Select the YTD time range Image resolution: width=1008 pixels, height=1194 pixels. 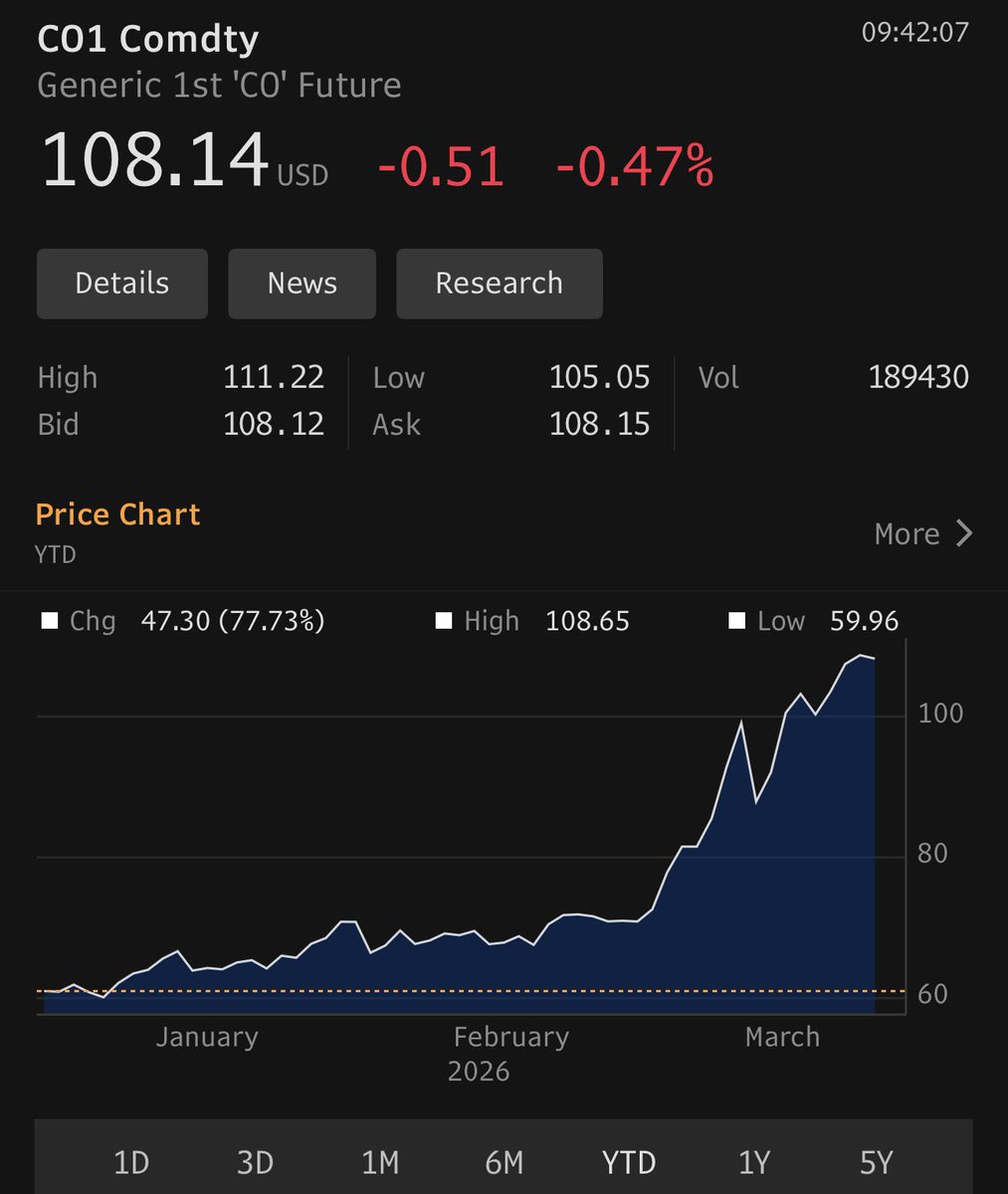pyautogui.click(x=629, y=1162)
